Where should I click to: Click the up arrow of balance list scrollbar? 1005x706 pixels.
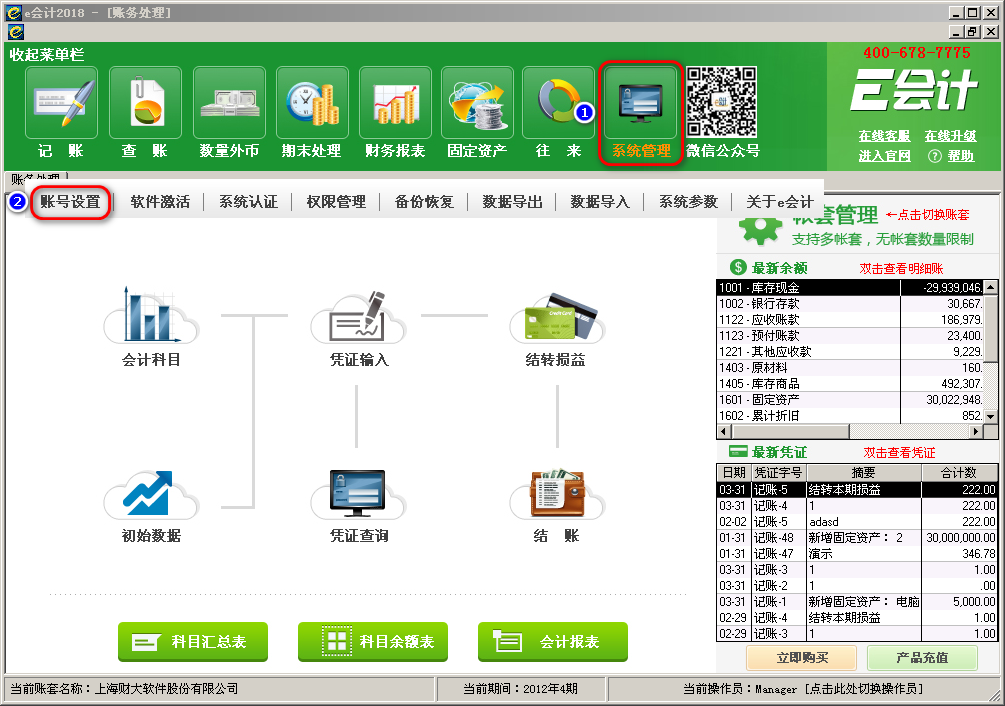pos(991,287)
